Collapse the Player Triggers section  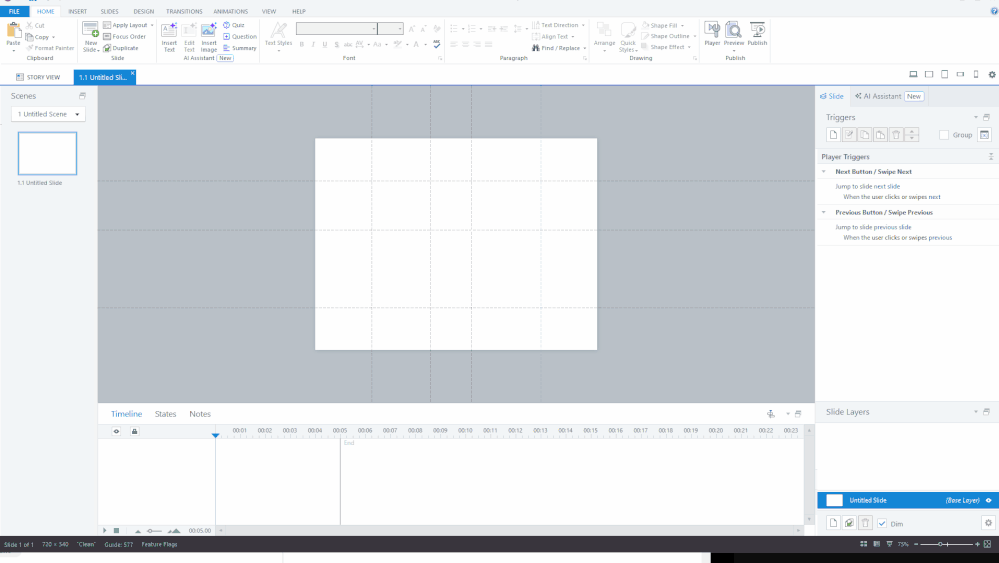[991, 156]
